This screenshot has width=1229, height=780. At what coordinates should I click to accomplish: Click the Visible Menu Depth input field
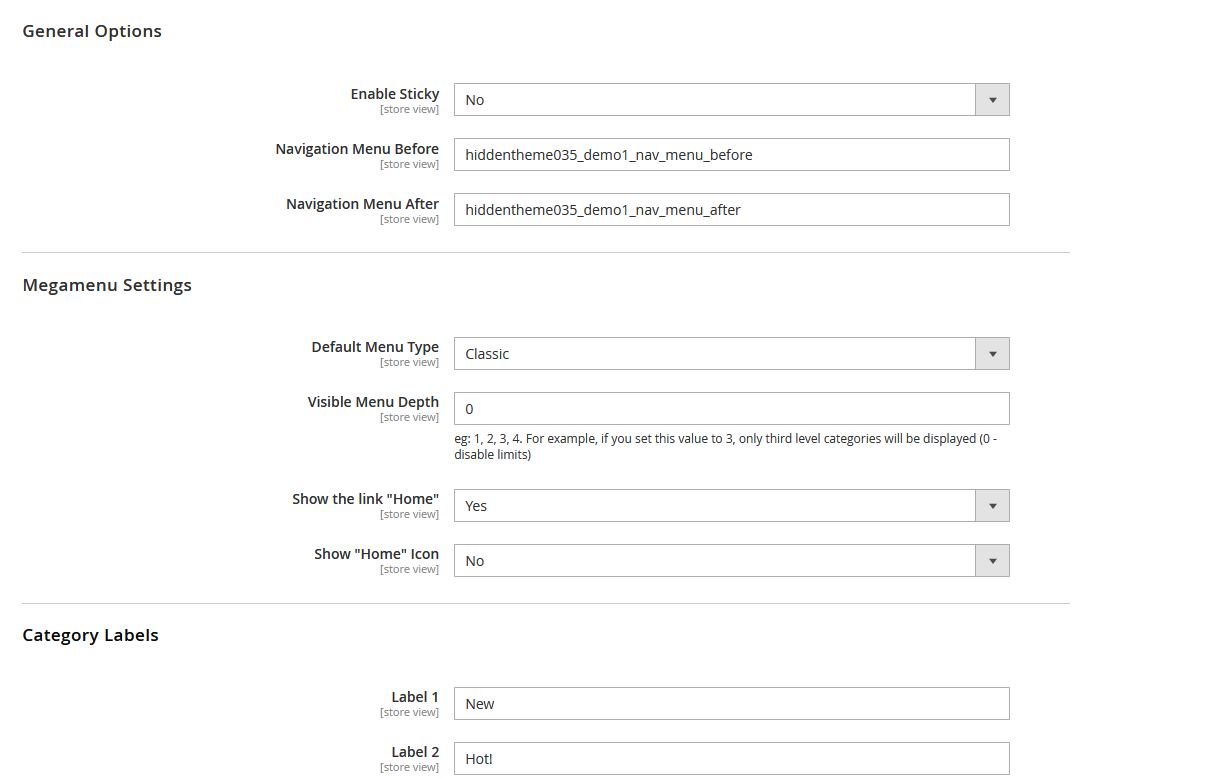731,408
